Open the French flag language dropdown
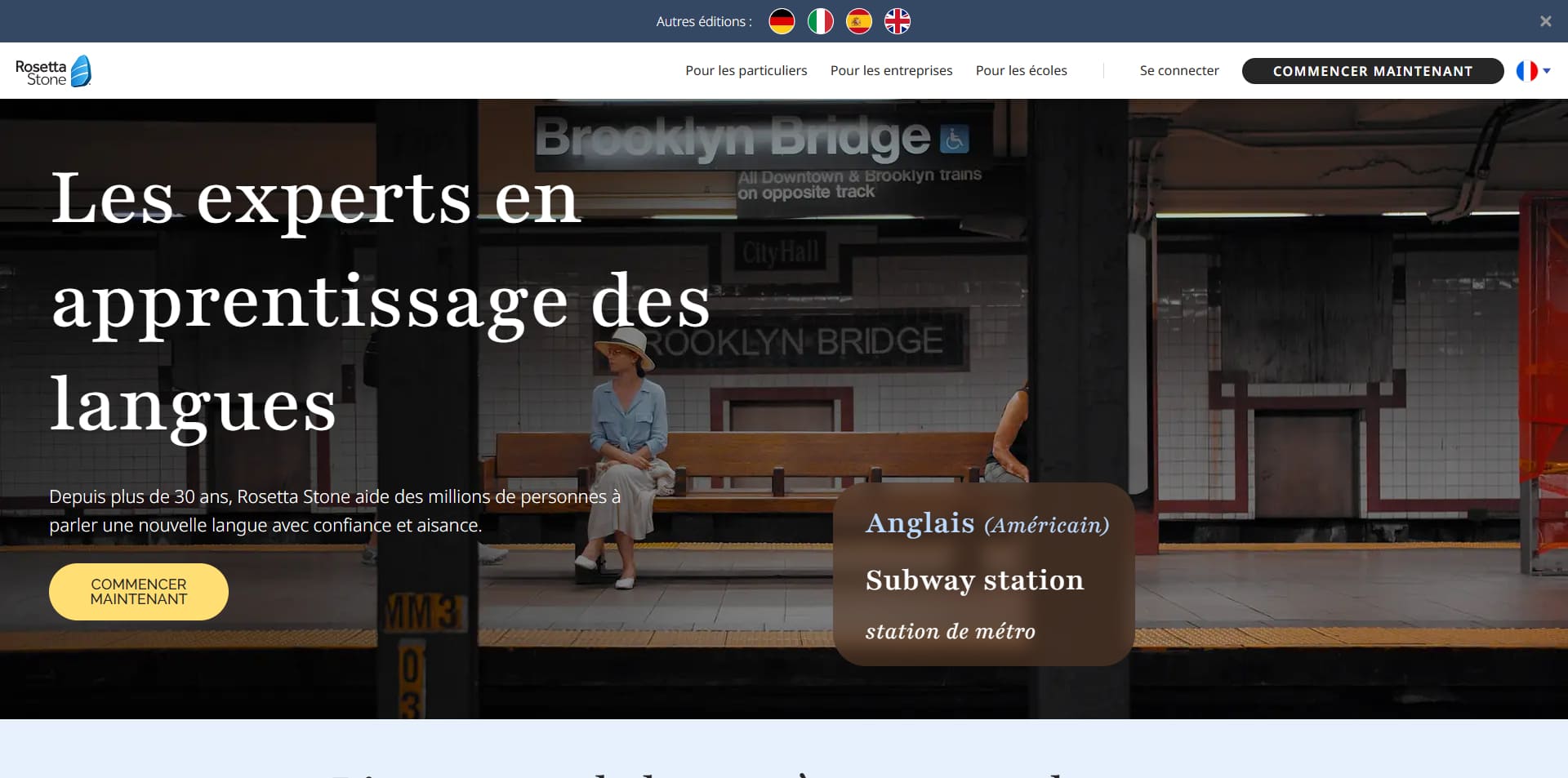The width and height of the screenshot is (1568, 778). (1533, 71)
